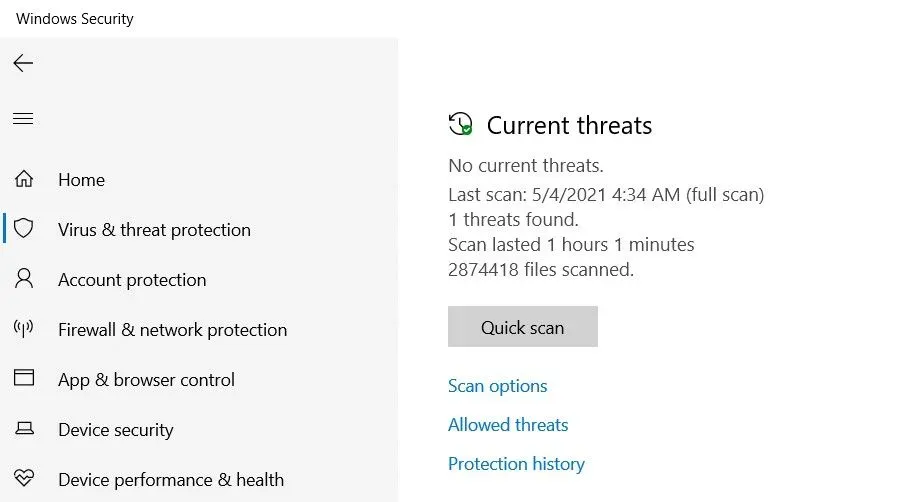Click the back arrow icon

(x=23, y=63)
